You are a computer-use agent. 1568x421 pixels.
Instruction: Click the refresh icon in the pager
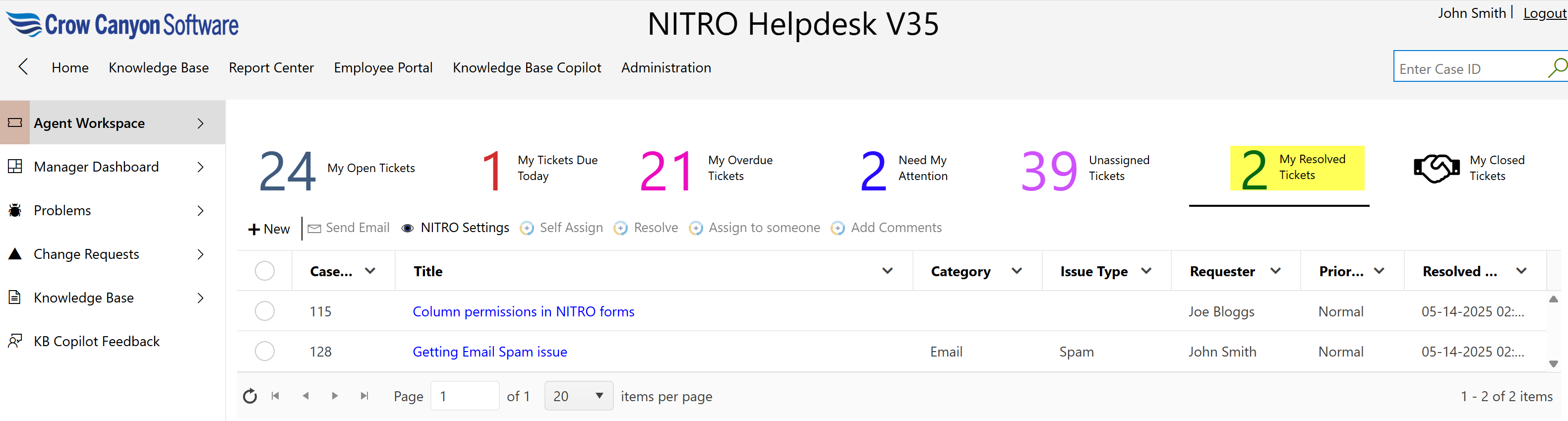249,397
